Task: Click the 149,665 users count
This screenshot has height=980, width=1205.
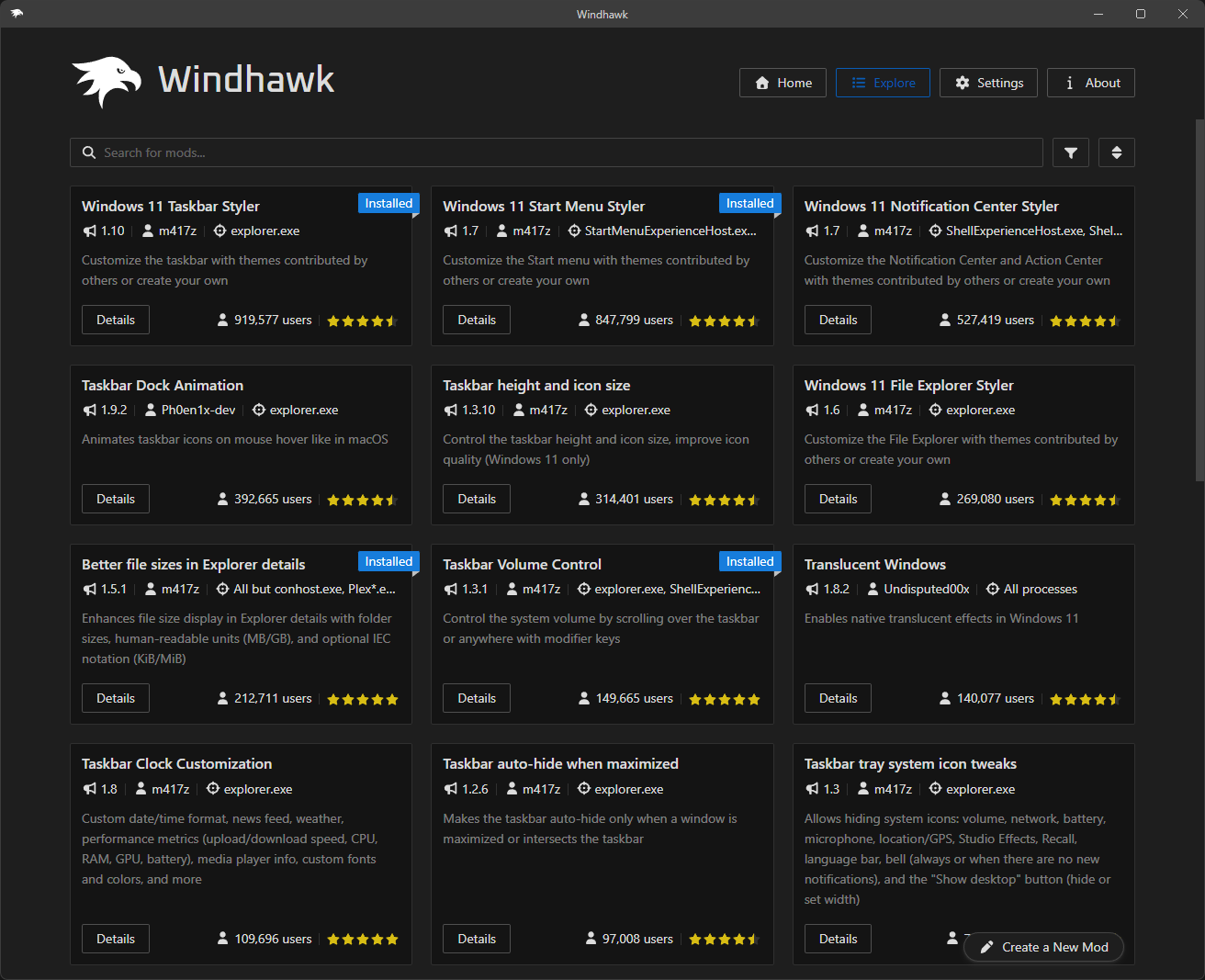Action: [635, 698]
